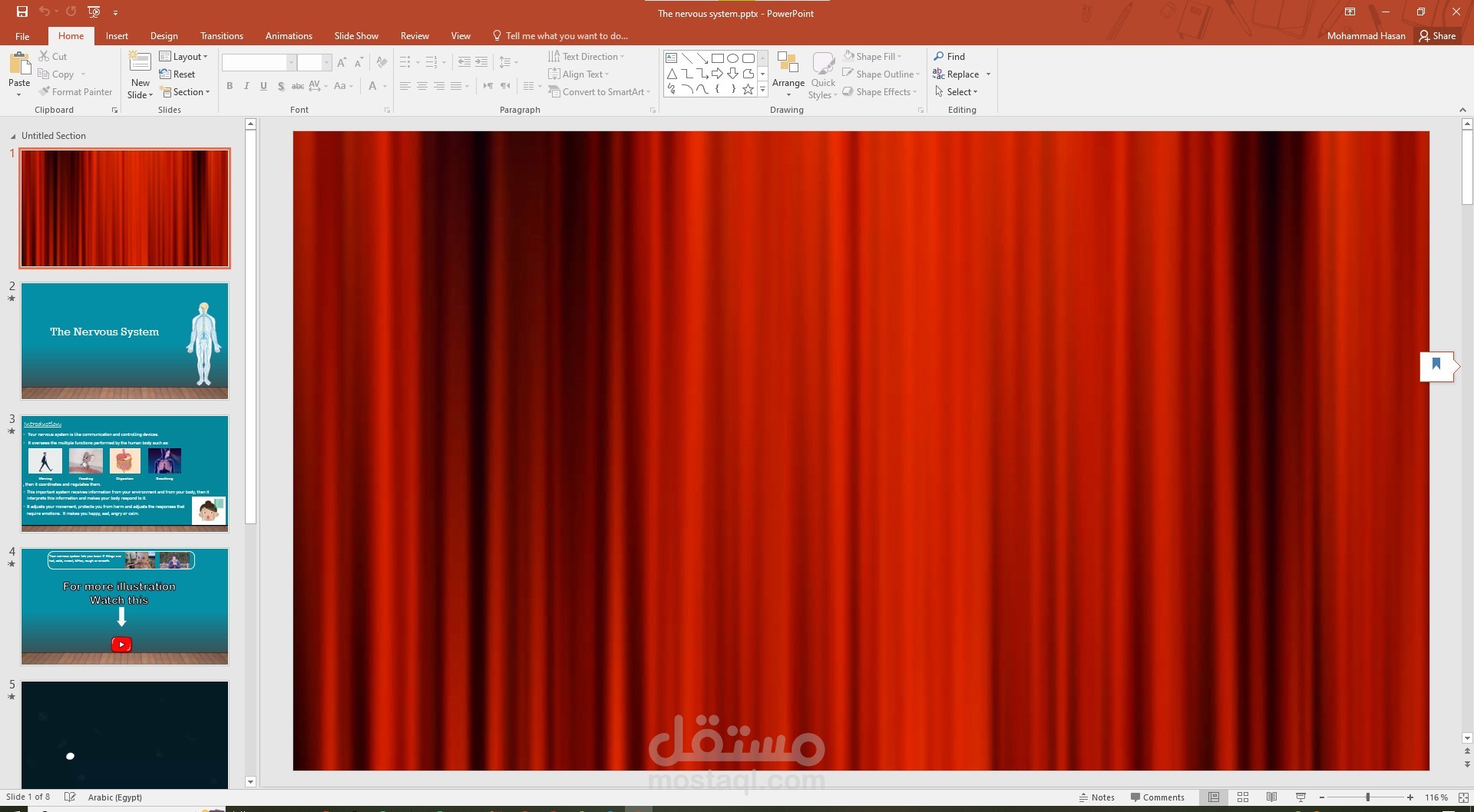Switch to the Insert tab

tap(117, 35)
